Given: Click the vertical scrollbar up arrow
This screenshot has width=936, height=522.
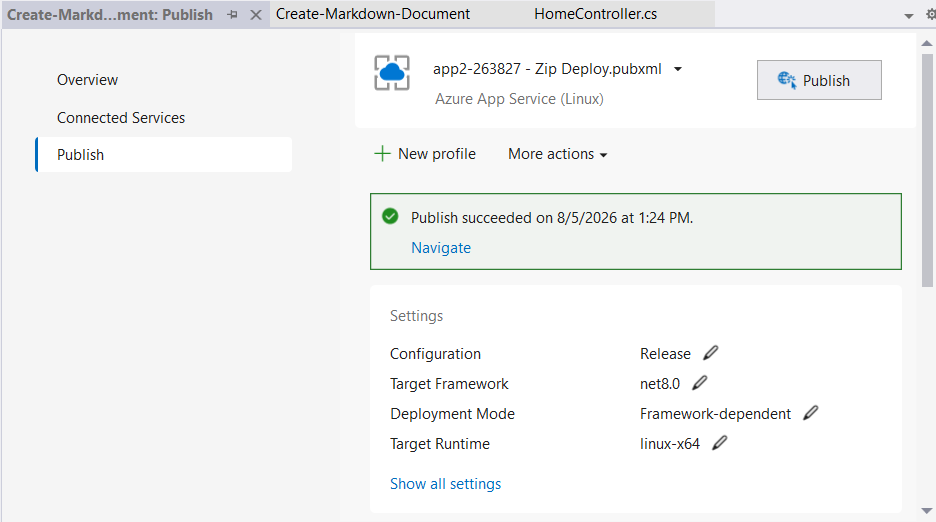Looking at the screenshot, I should pos(926,43).
